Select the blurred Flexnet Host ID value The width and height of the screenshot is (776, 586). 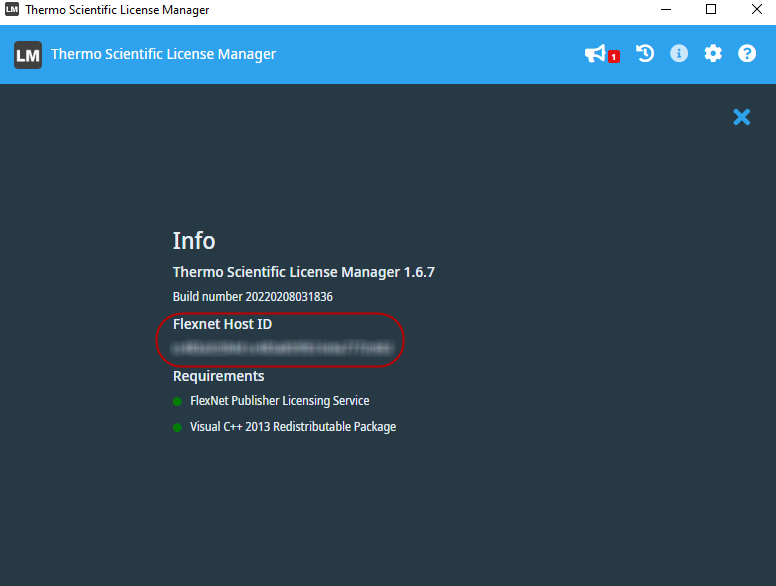[x=282, y=348]
